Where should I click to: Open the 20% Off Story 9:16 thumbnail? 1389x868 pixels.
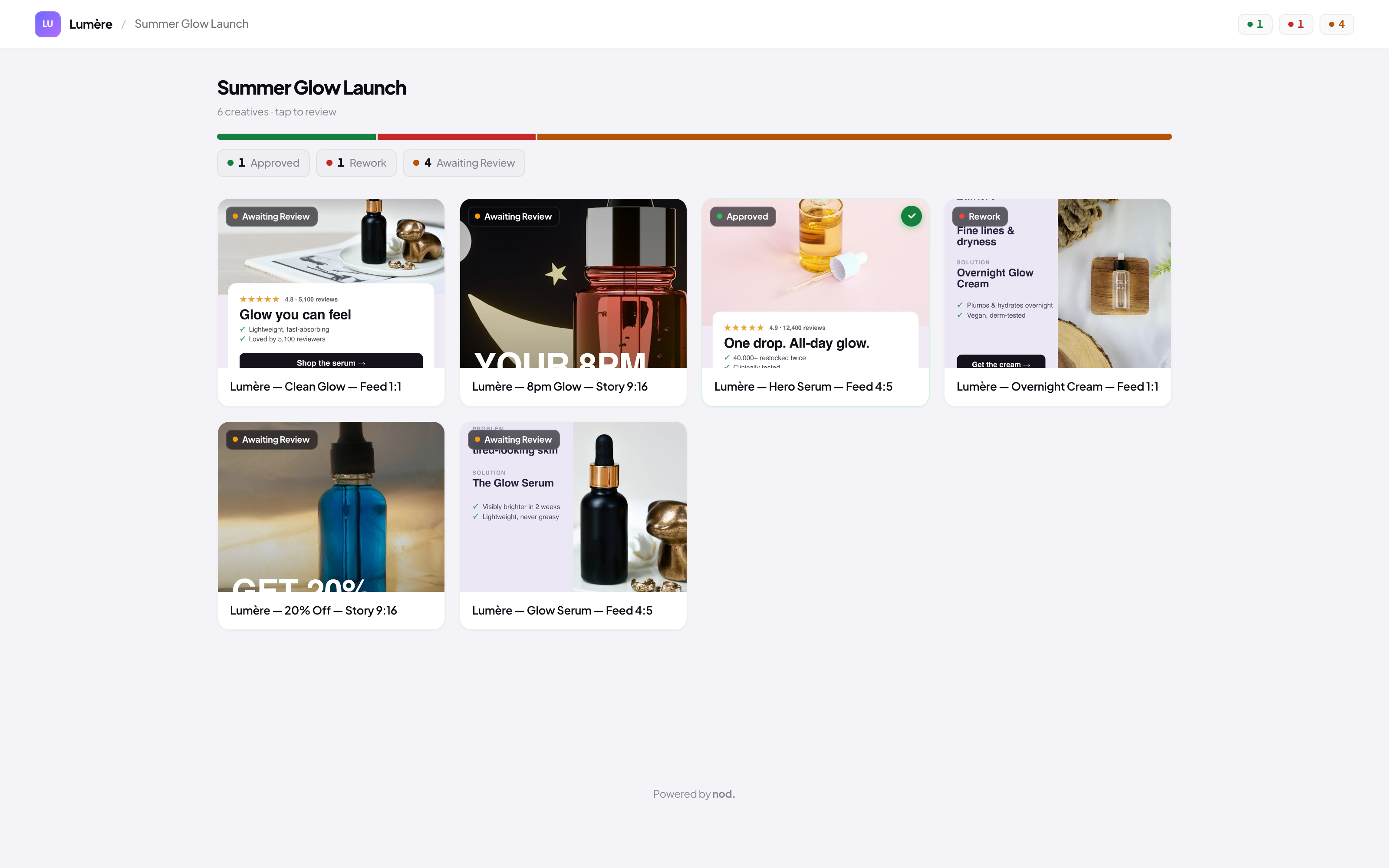[331, 507]
